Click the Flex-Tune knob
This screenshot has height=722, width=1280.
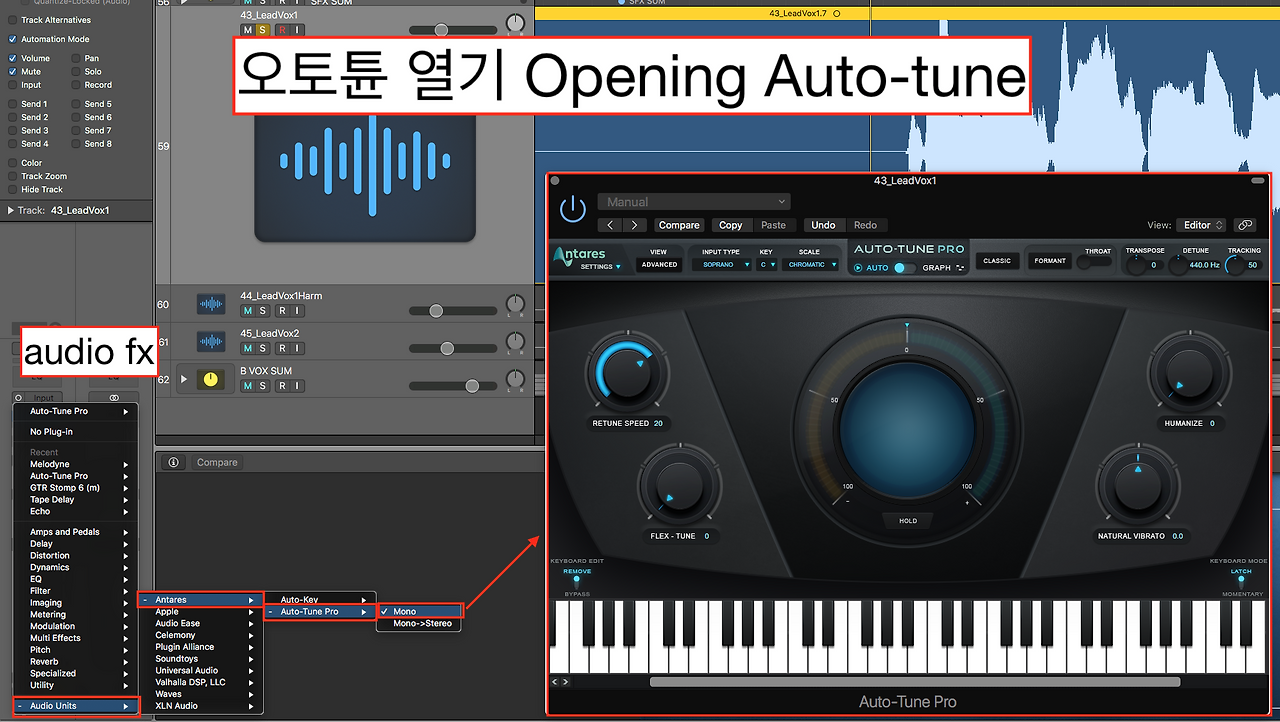(680, 488)
